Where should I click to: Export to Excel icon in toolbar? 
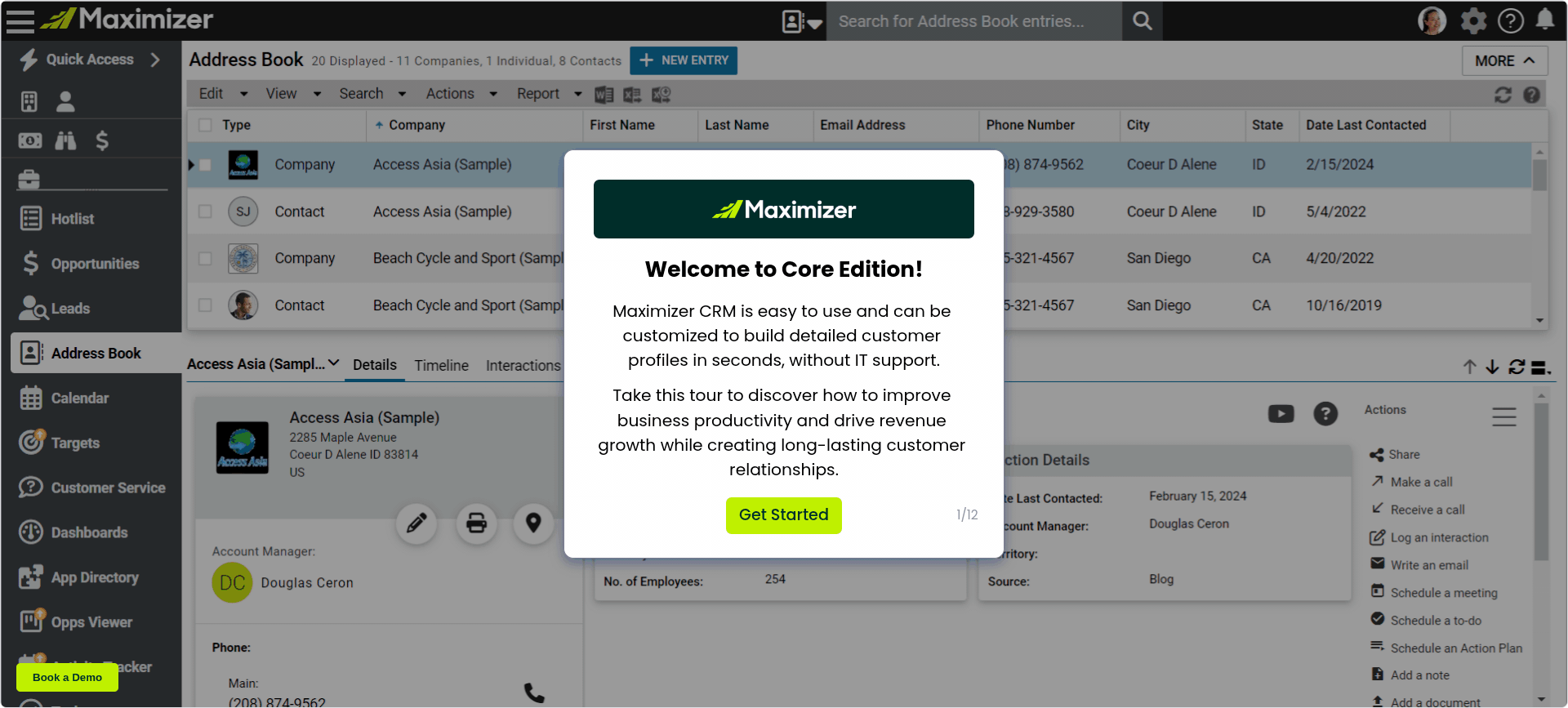point(632,95)
